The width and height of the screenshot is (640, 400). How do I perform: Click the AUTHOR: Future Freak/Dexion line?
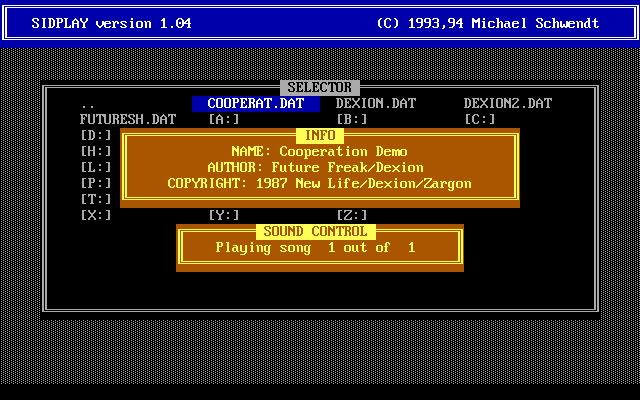316,167
